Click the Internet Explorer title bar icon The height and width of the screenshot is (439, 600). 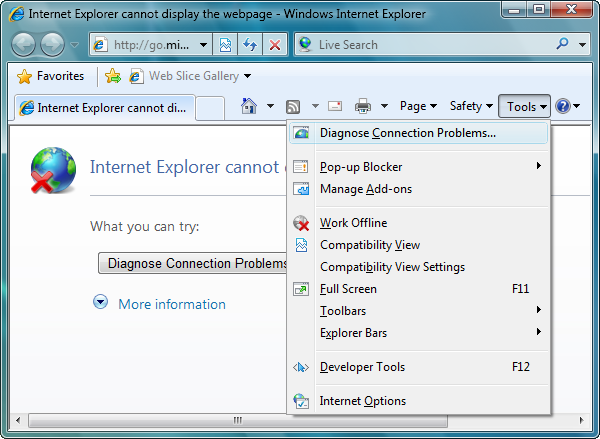tap(16, 14)
